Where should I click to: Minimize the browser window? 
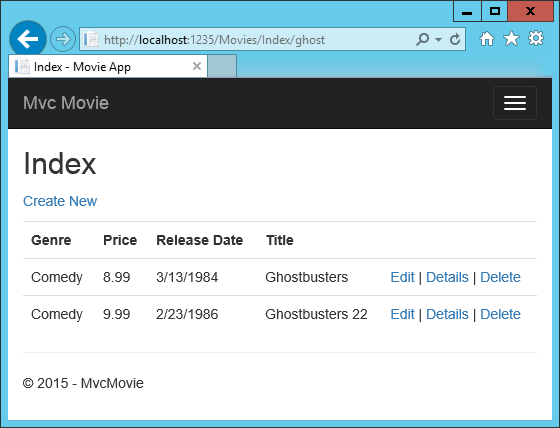click(x=467, y=12)
